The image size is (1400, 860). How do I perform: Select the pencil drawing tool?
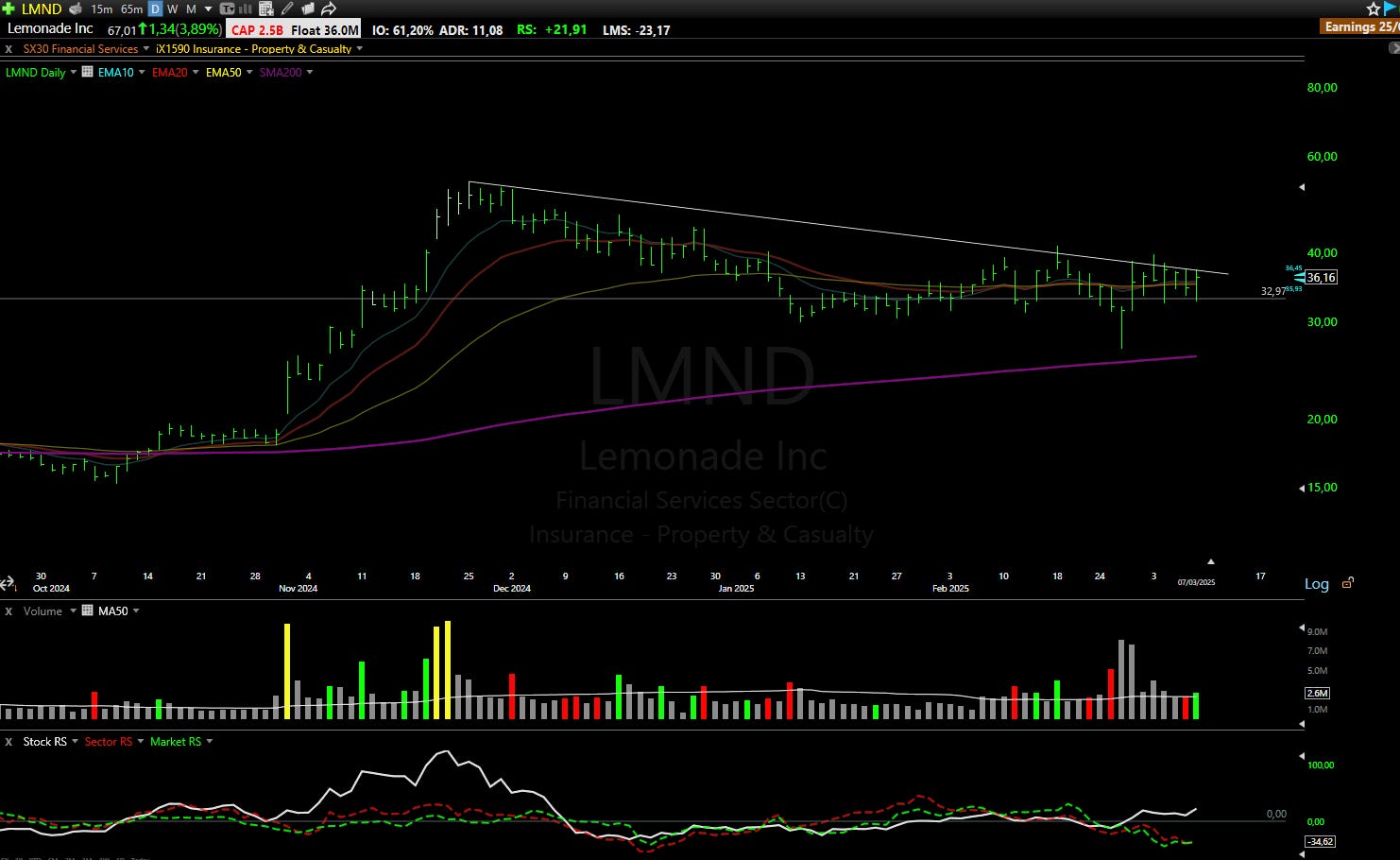pyautogui.click(x=287, y=9)
